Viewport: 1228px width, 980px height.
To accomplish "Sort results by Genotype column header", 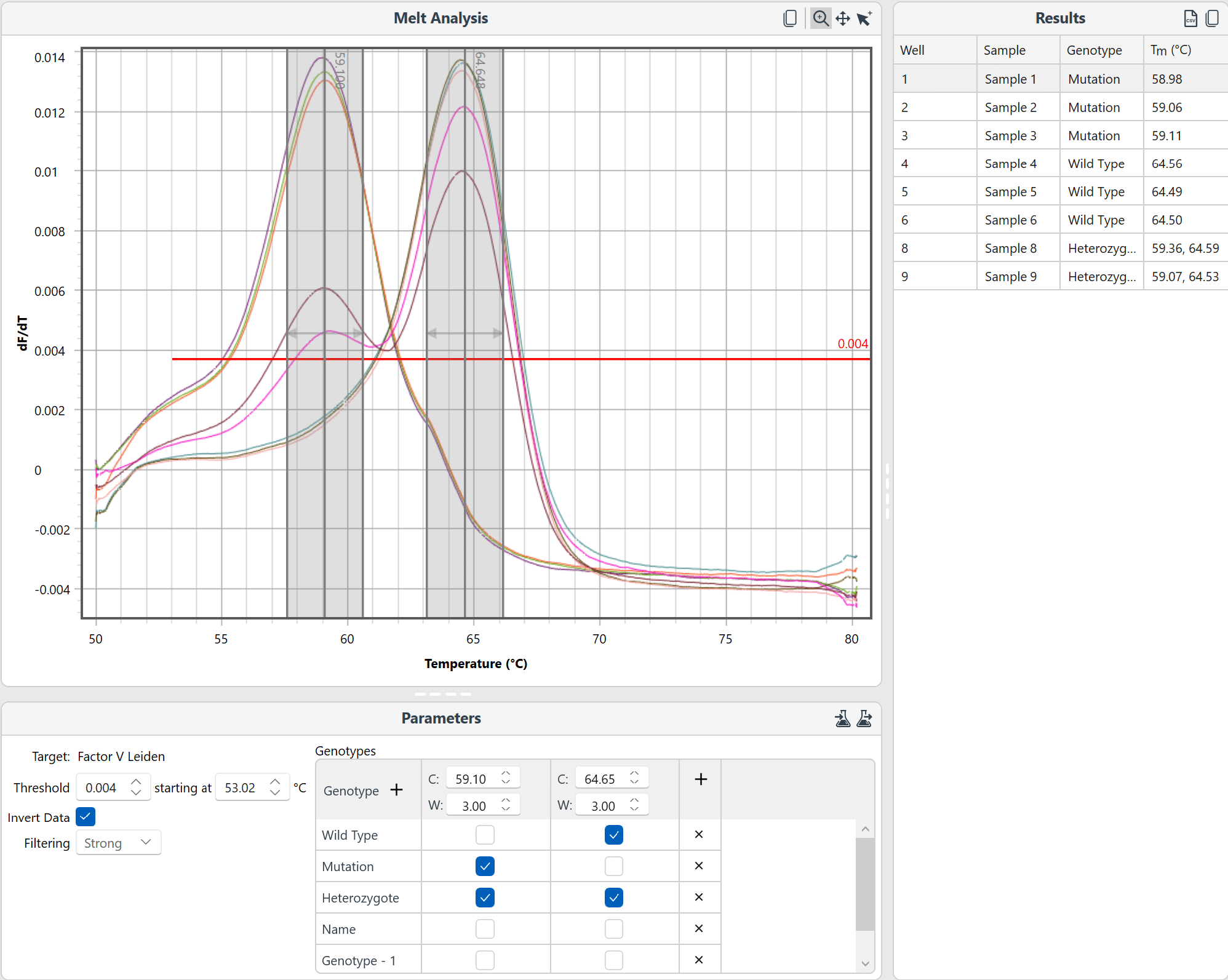I will [1094, 50].
